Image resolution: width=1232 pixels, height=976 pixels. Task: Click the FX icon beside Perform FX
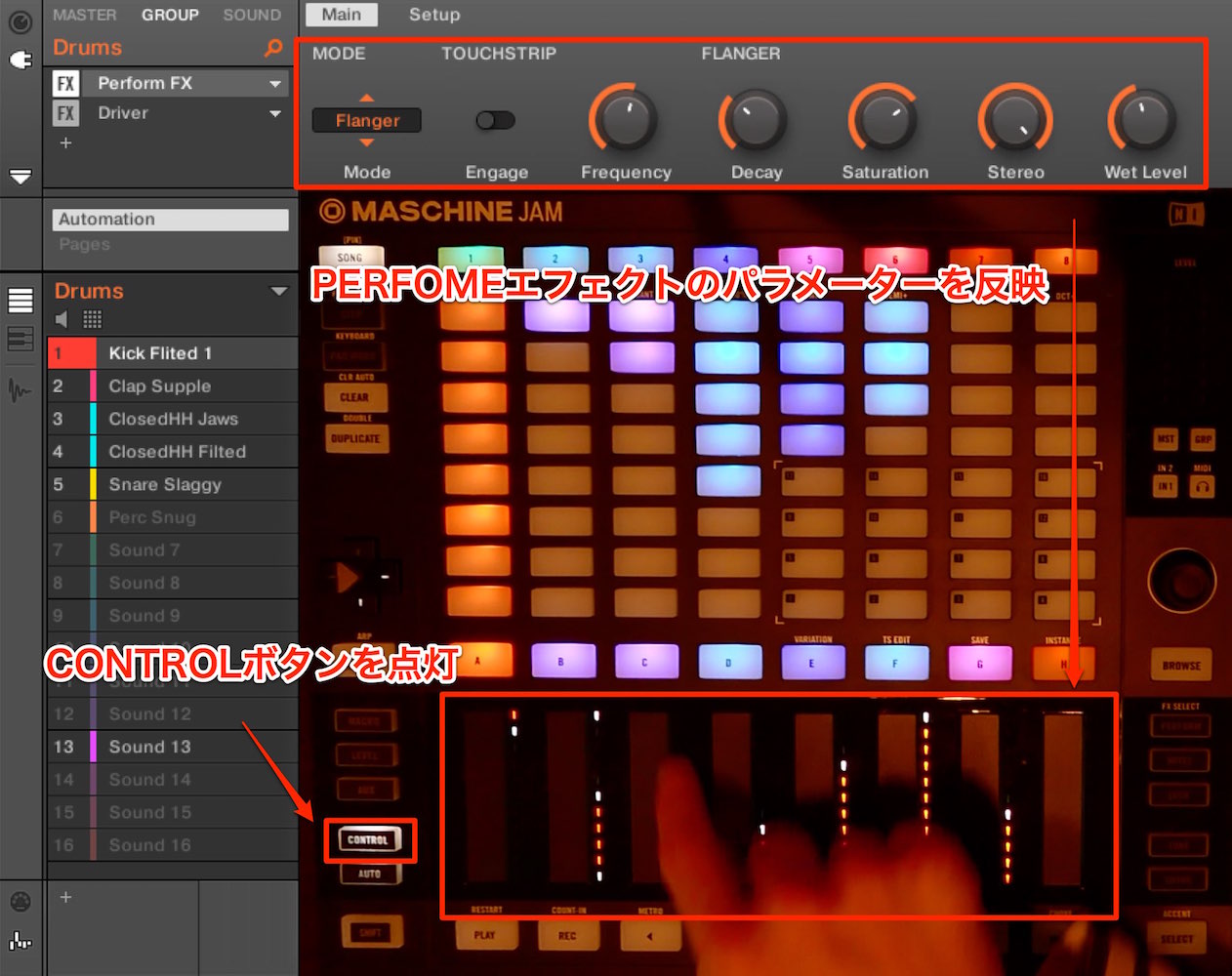coord(65,83)
